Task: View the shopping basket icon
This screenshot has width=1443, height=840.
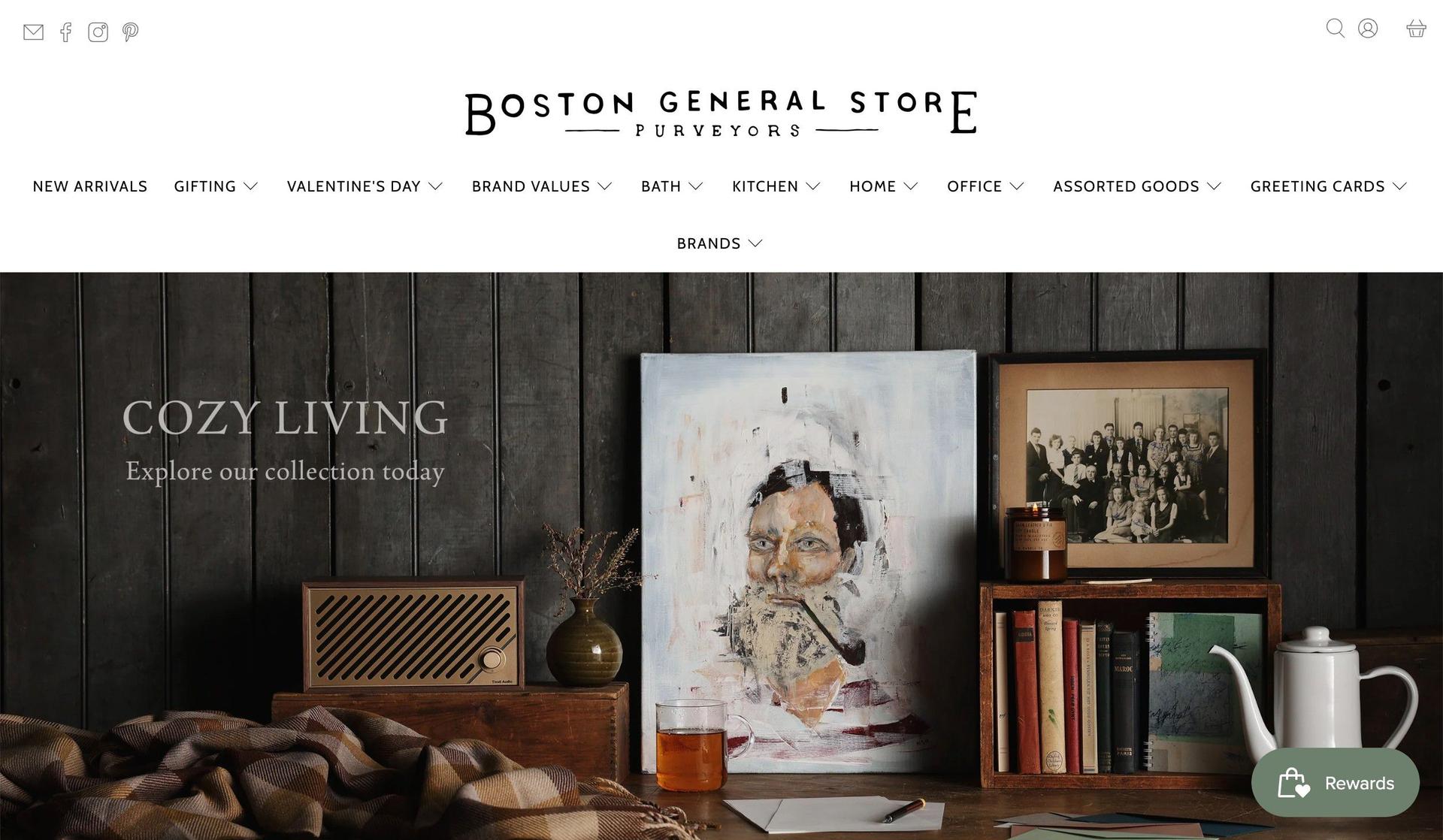Action: click(x=1416, y=29)
